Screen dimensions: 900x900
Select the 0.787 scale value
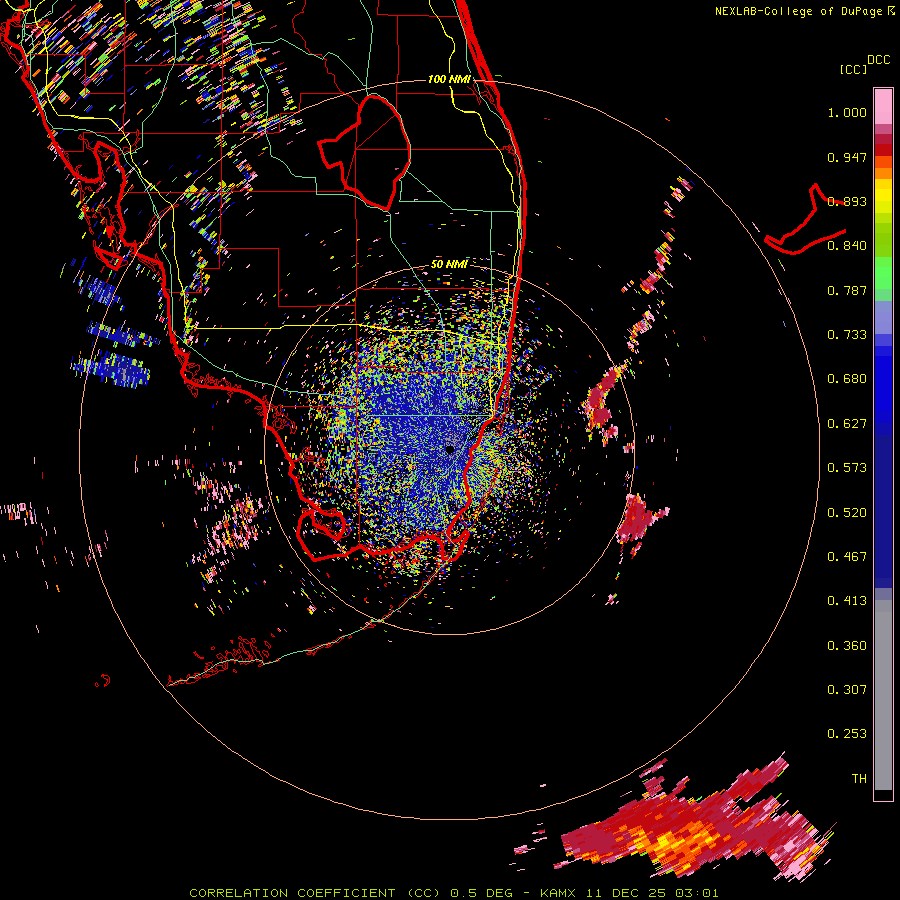click(x=847, y=290)
